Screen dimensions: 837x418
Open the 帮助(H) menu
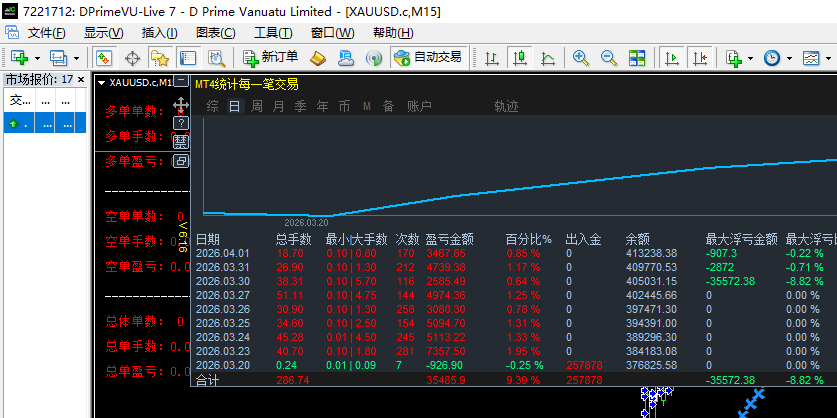pyautogui.click(x=393, y=33)
